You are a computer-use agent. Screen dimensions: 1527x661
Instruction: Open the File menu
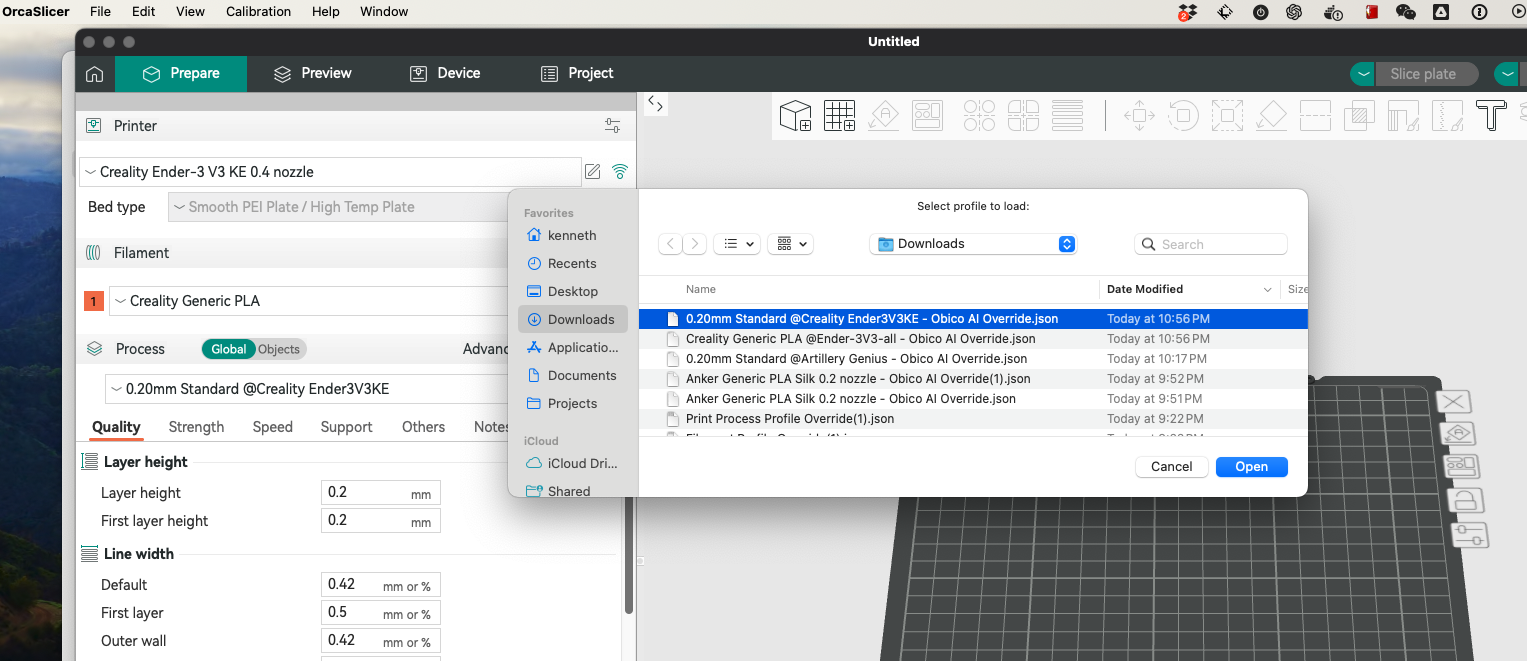pyautogui.click(x=100, y=12)
